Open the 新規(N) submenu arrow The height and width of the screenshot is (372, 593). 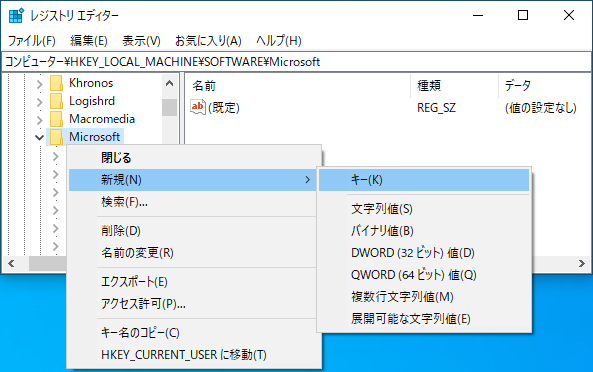pyautogui.click(x=308, y=180)
